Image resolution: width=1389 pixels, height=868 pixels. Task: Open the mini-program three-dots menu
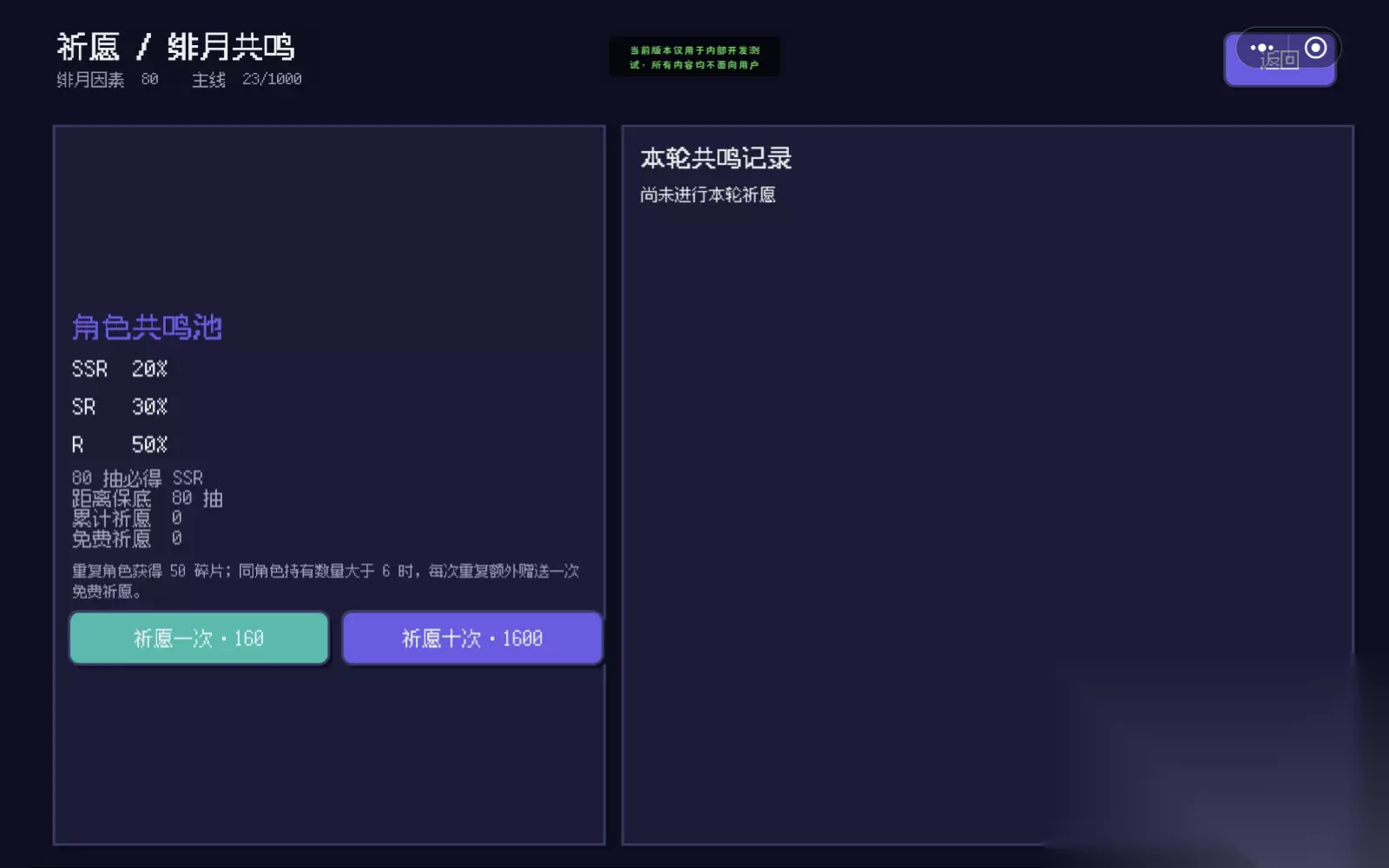pyautogui.click(x=1261, y=48)
